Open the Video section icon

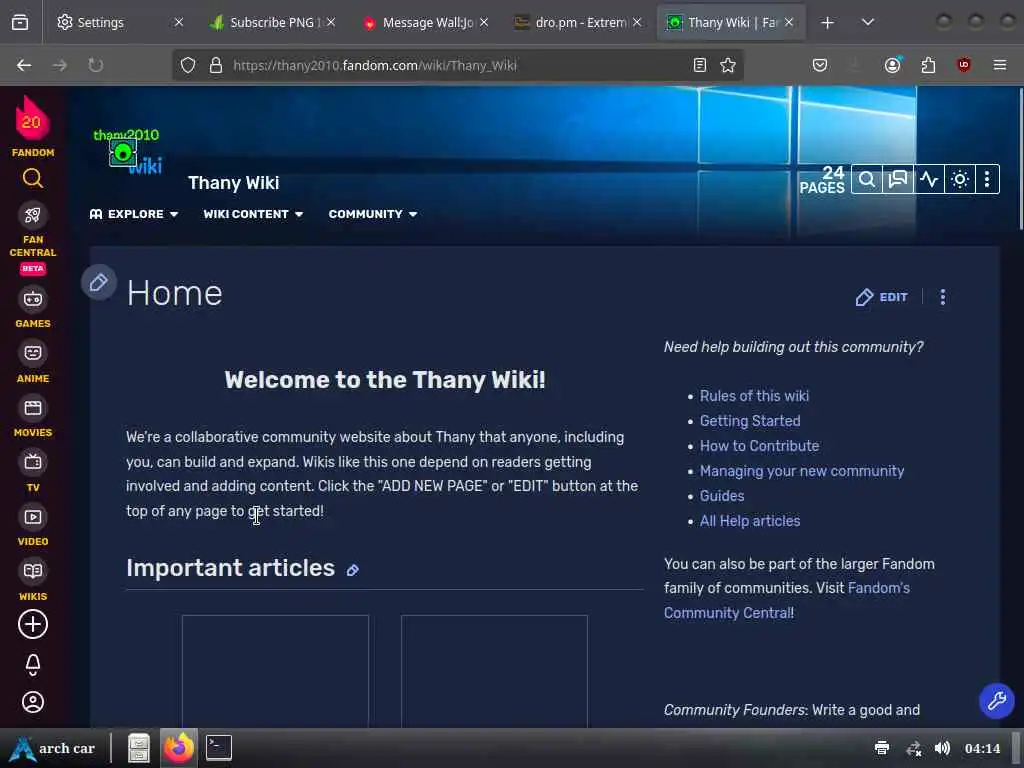(x=33, y=517)
